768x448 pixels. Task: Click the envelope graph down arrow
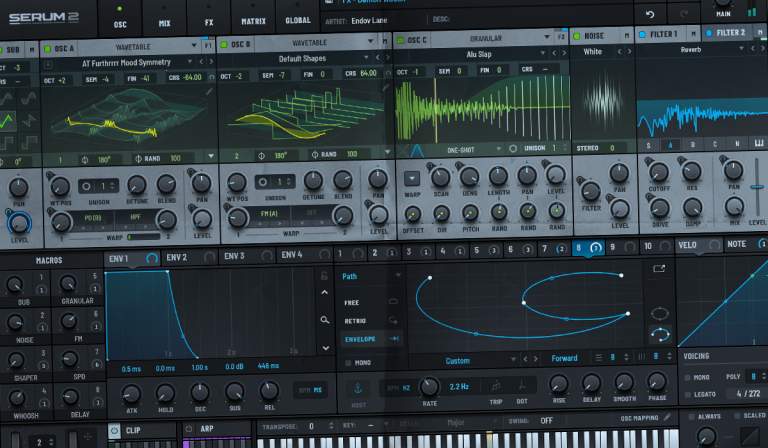(x=325, y=348)
